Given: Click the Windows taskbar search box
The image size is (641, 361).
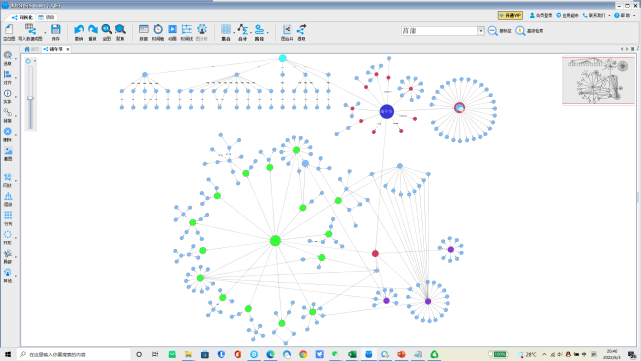Looking at the screenshot, I should (x=74, y=354).
